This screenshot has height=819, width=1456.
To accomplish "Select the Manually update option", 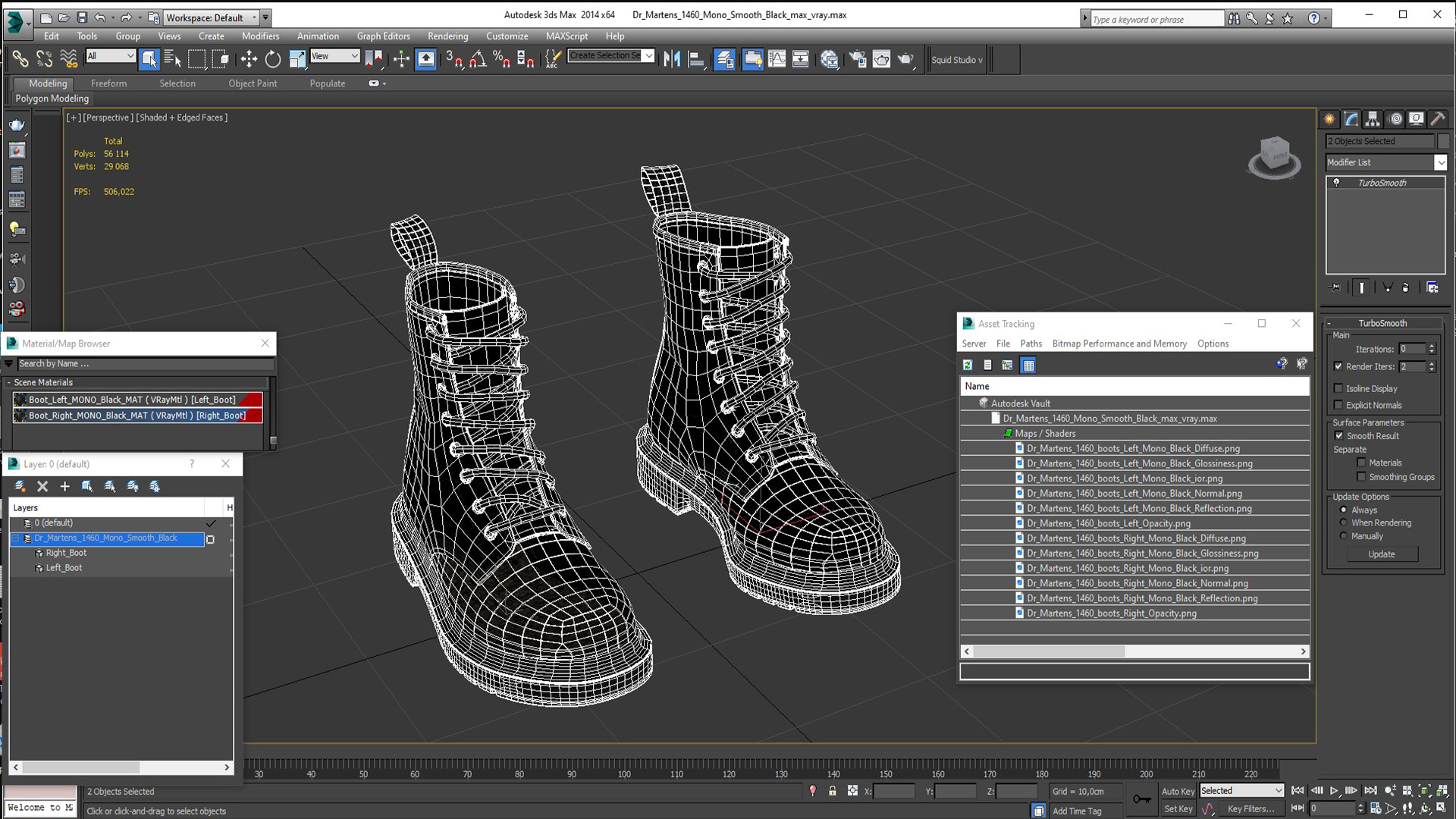I will pos(1344,535).
